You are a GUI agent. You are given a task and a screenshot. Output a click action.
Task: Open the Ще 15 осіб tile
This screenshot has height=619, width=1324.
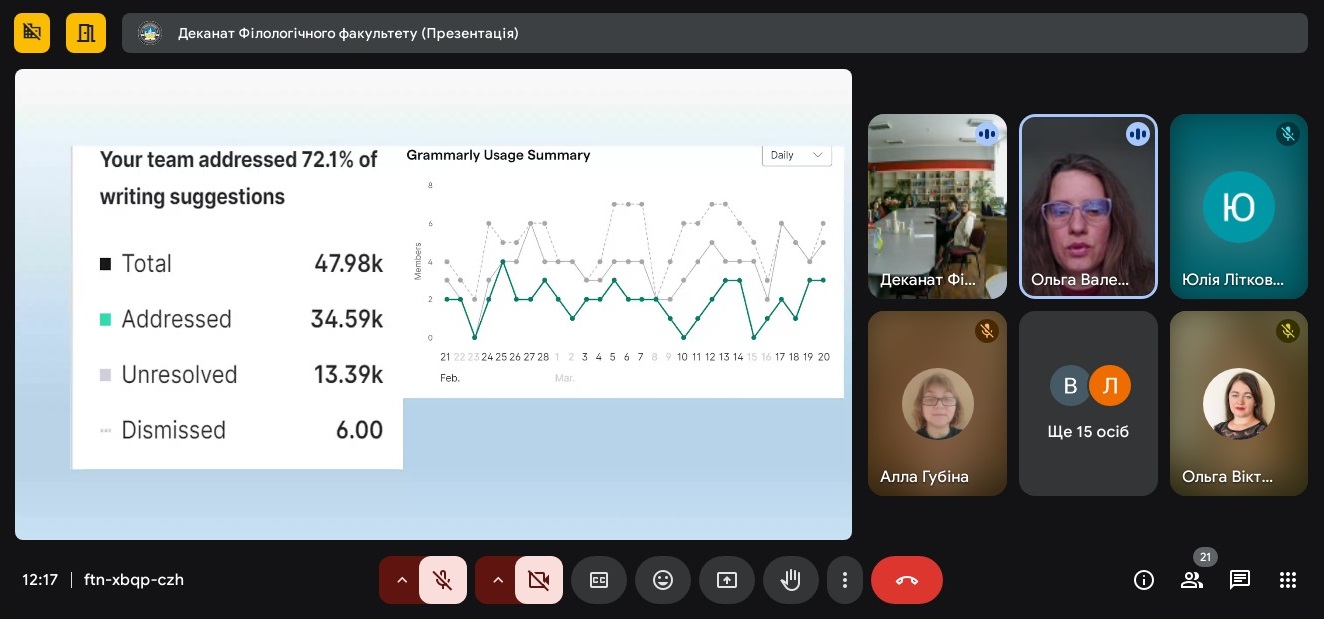tap(1088, 403)
